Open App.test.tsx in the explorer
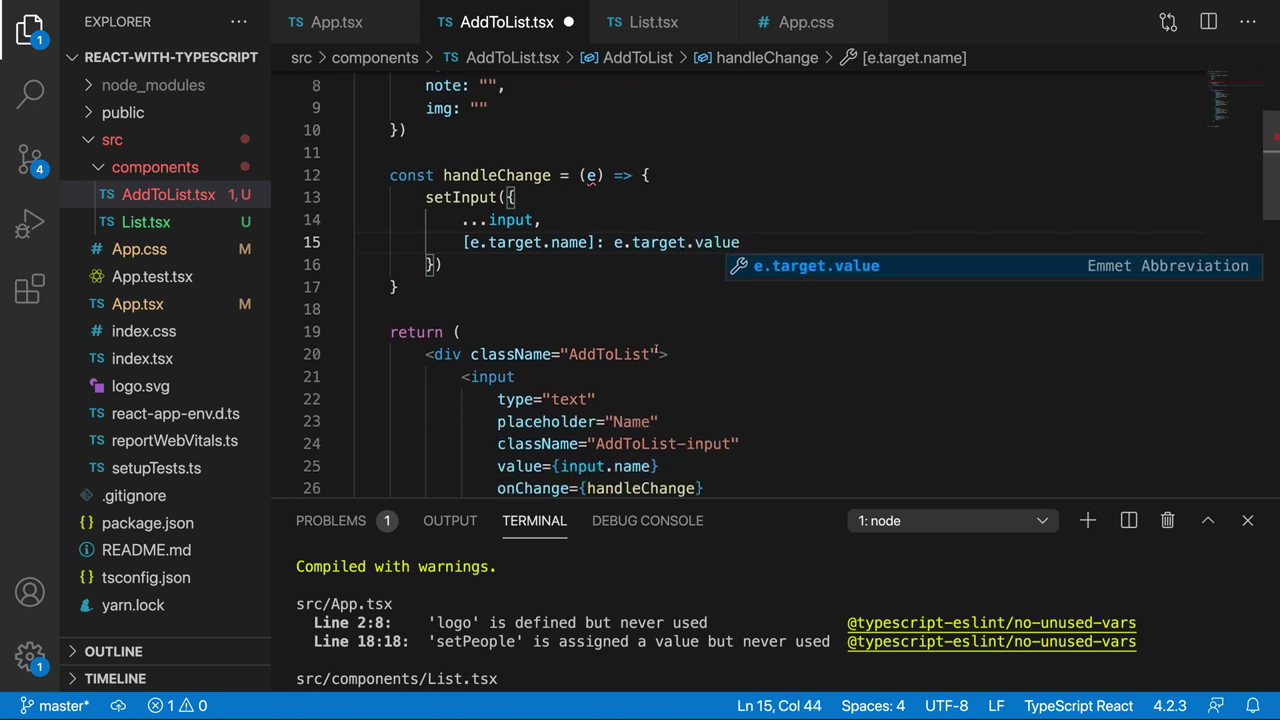1280x720 pixels. click(x=165, y=276)
